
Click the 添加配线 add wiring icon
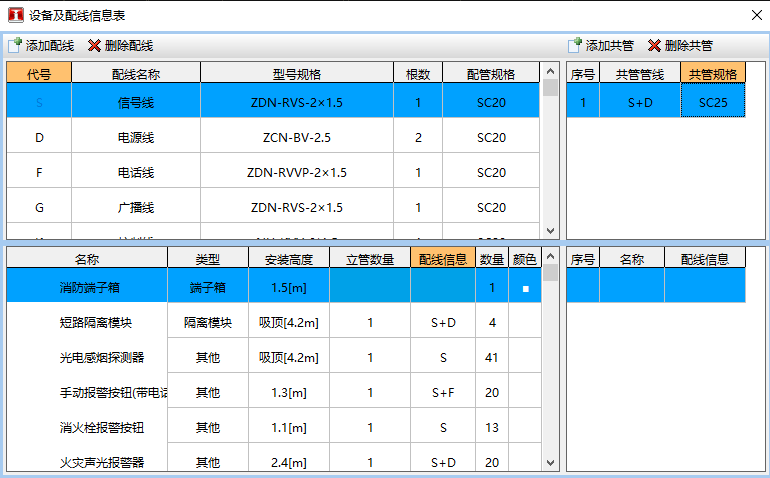point(15,46)
